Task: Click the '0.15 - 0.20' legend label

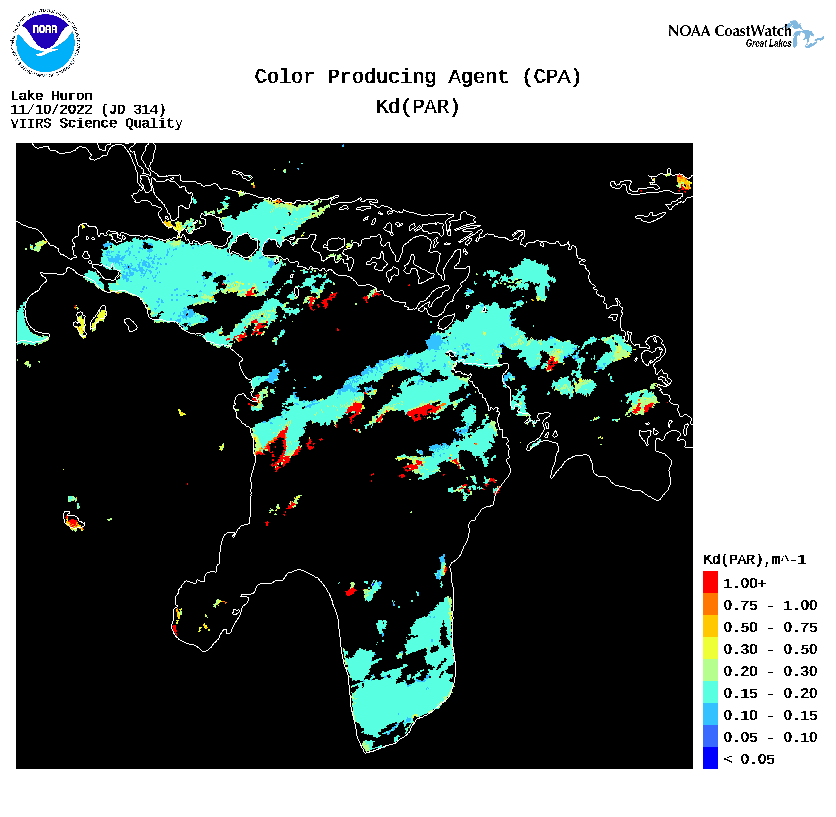Action: coord(770,693)
